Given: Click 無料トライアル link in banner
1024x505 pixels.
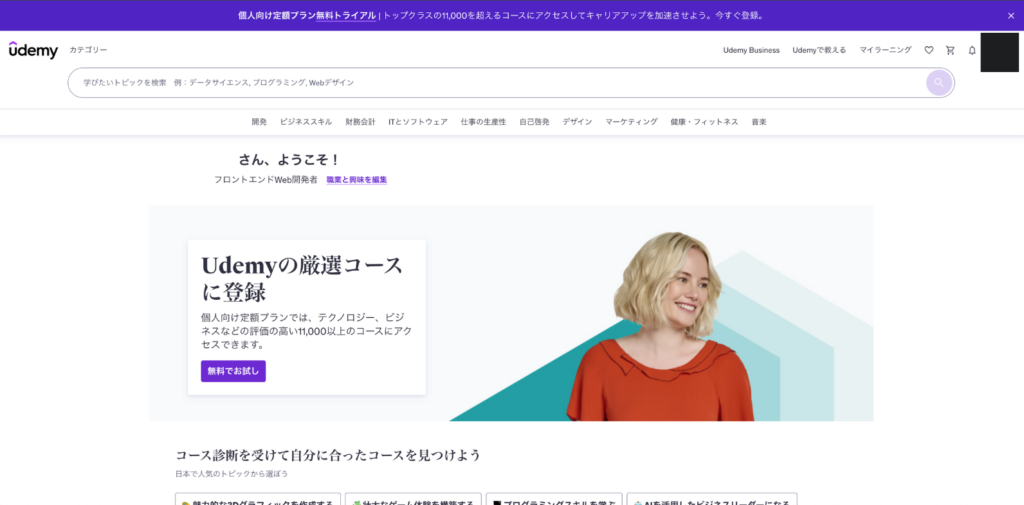Looking at the screenshot, I should (x=346, y=16).
